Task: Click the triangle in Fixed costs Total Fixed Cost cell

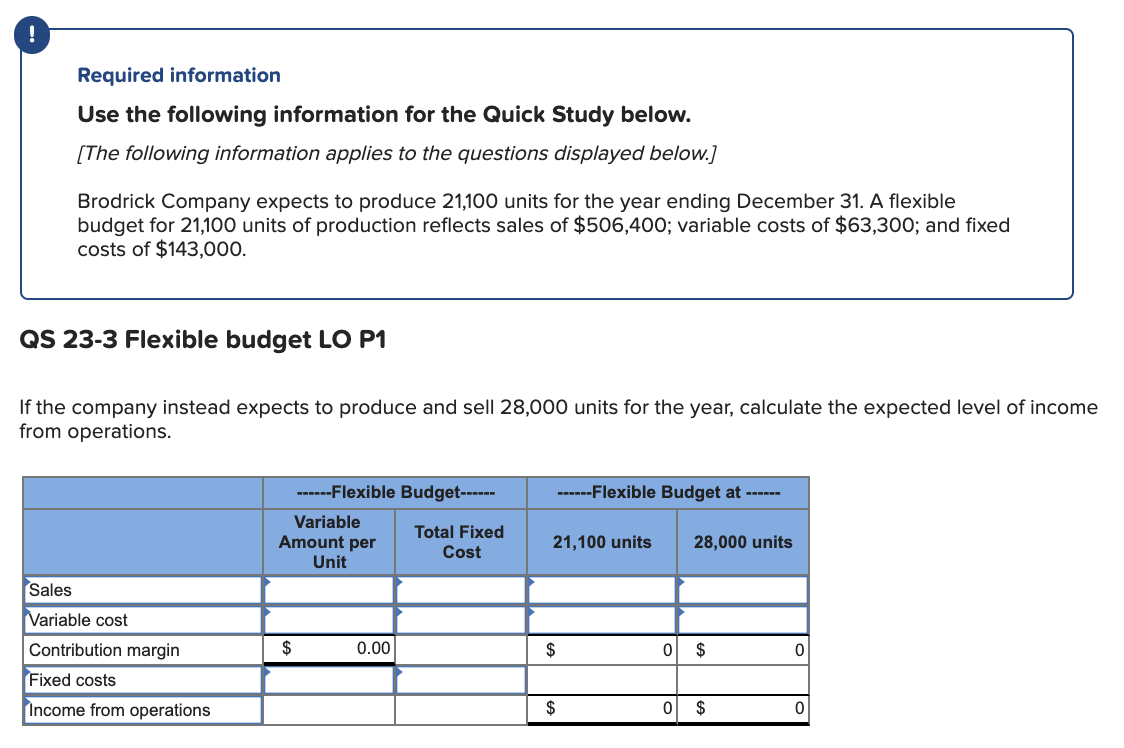Action: point(398,671)
